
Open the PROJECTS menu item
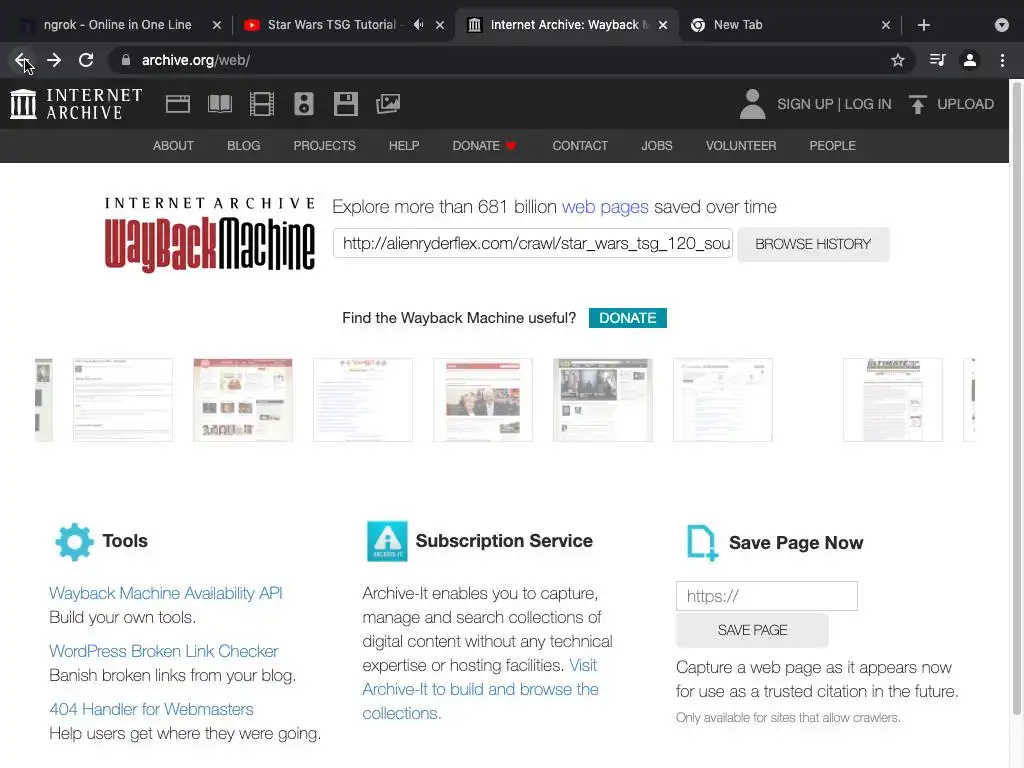point(325,146)
